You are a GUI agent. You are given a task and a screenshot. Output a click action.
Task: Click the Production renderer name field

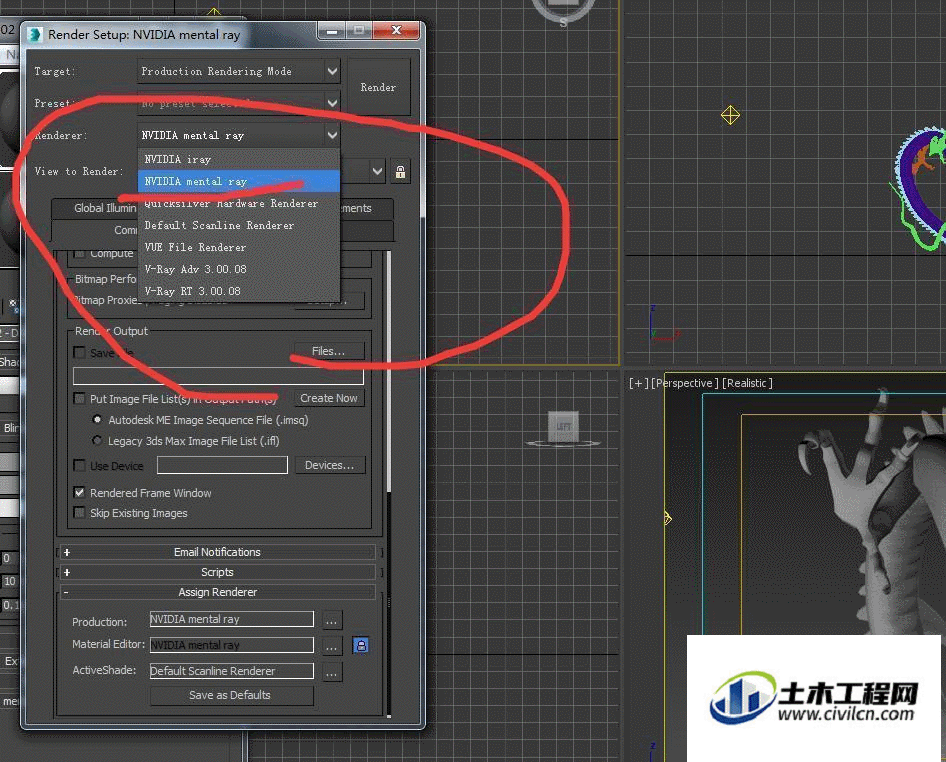[x=232, y=619]
